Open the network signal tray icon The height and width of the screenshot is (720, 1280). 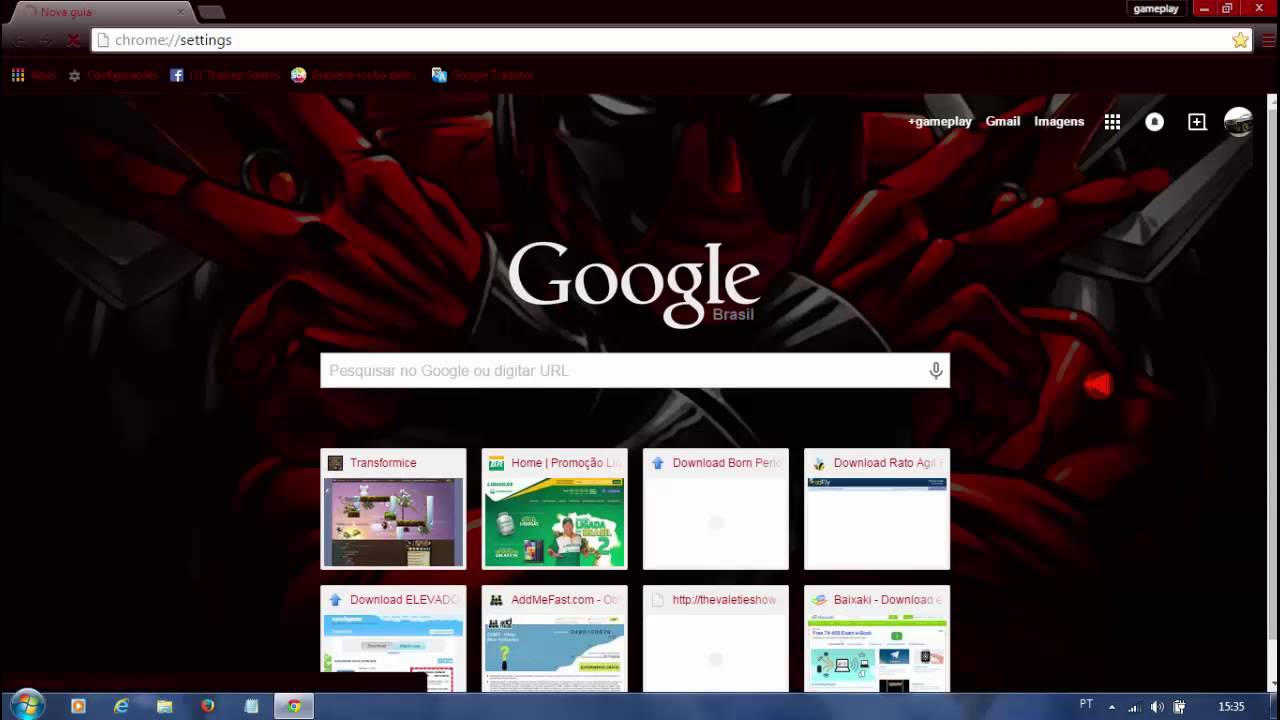pyautogui.click(x=1134, y=707)
